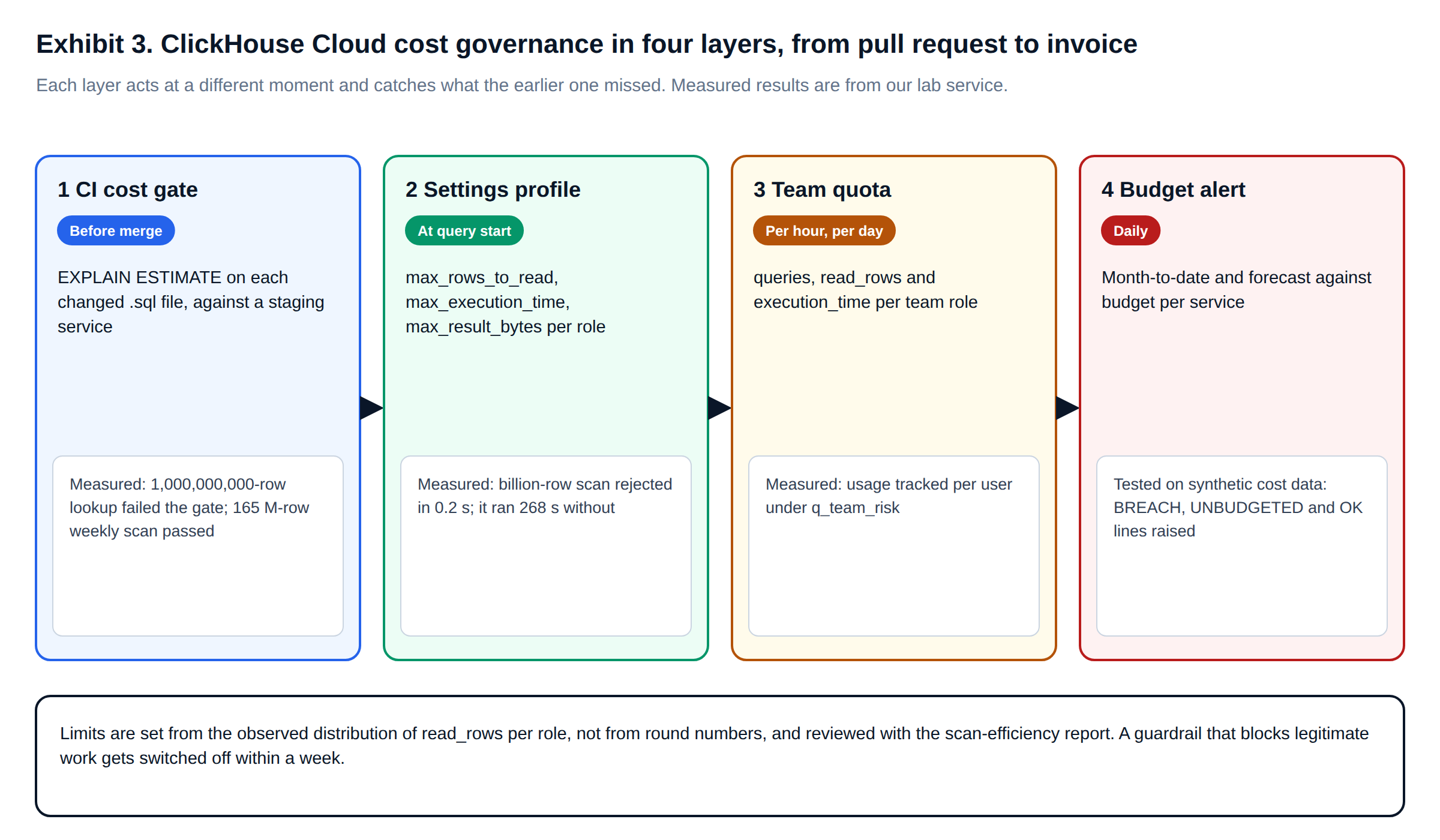
Task: Click the 'usage tracked per user under q_team_risk' box
Action: coord(894,546)
